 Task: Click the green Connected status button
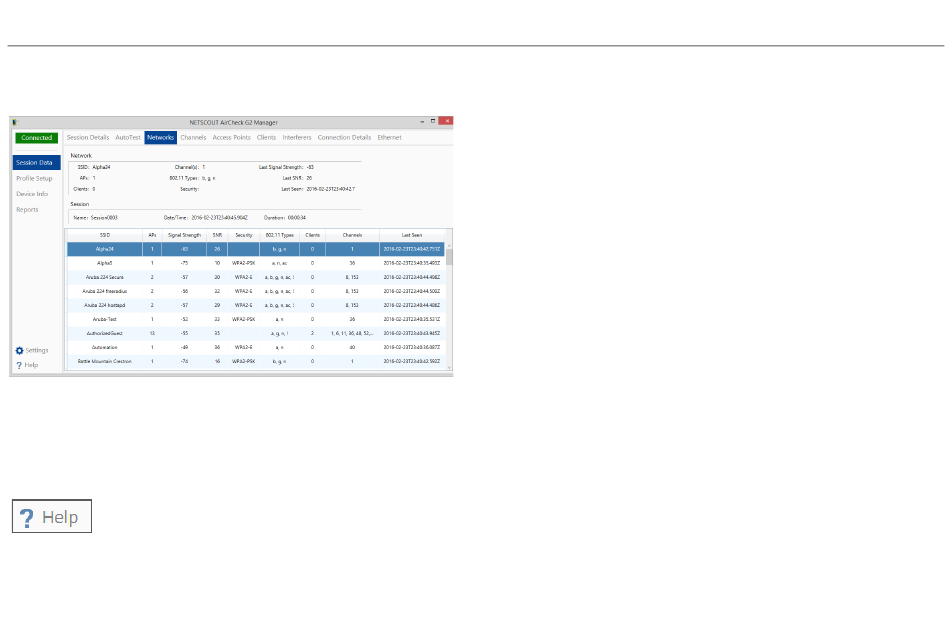[x=37, y=138]
